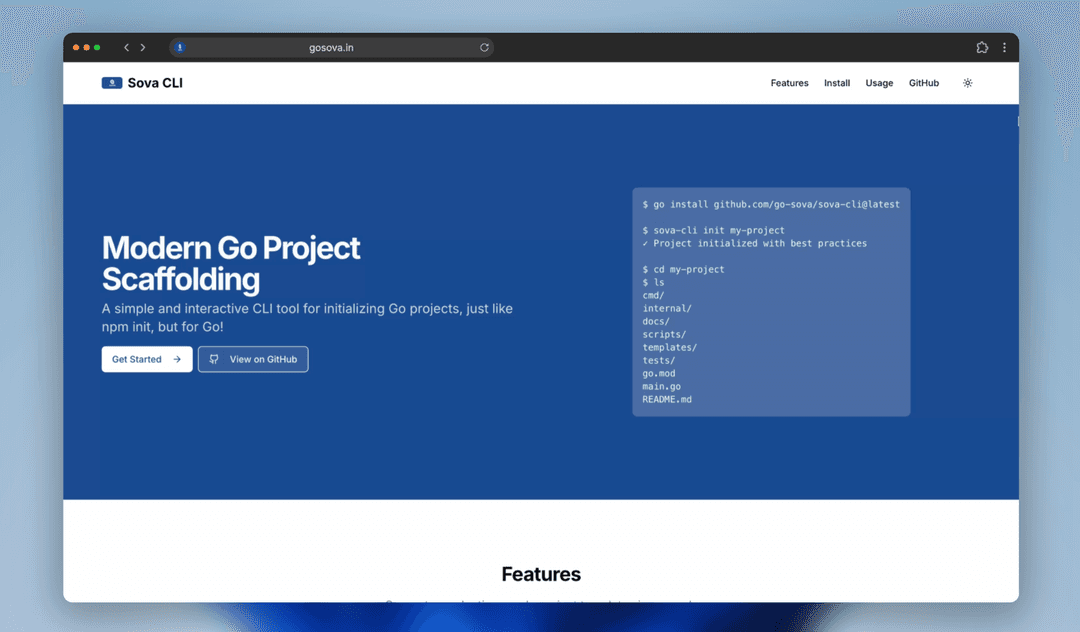Click 'templates/' in the terminal listing
The width and height of the screenshot is (1080, 632).
669,348
